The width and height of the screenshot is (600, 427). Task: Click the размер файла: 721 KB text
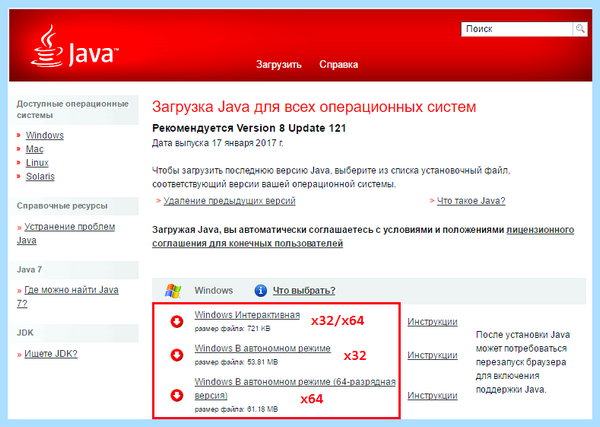(x=232, y=329)
